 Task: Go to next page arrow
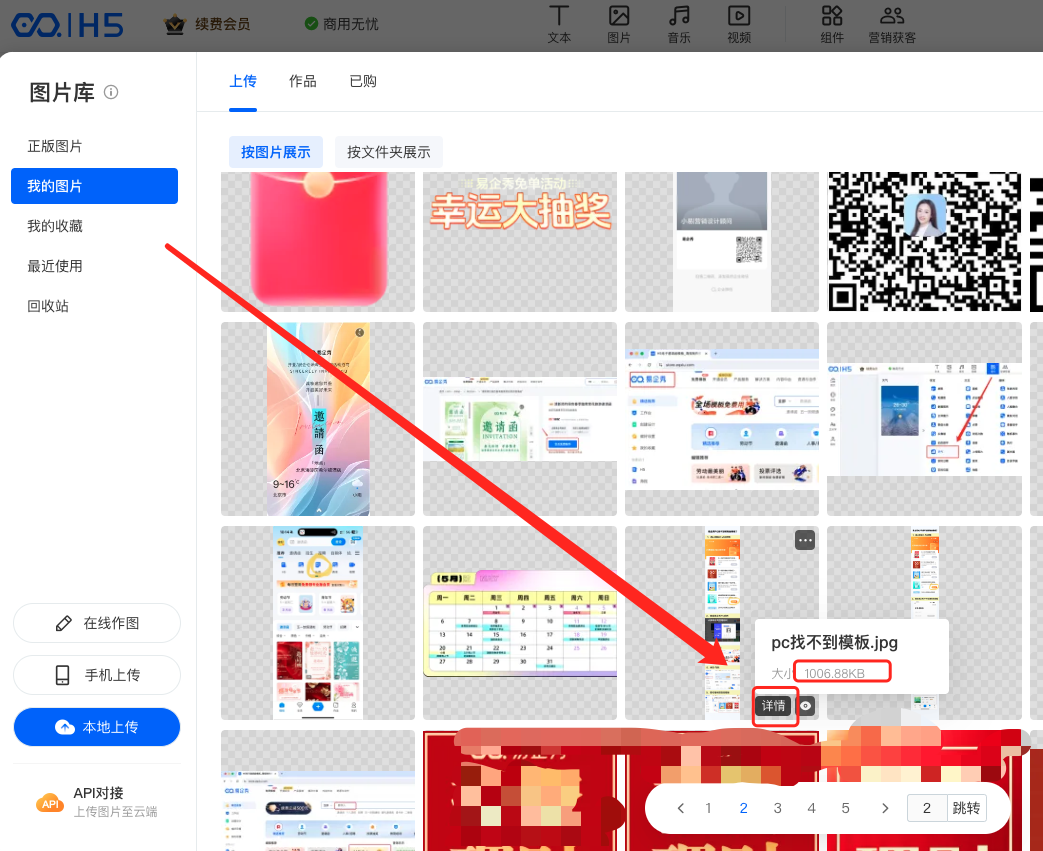point(884,808)
